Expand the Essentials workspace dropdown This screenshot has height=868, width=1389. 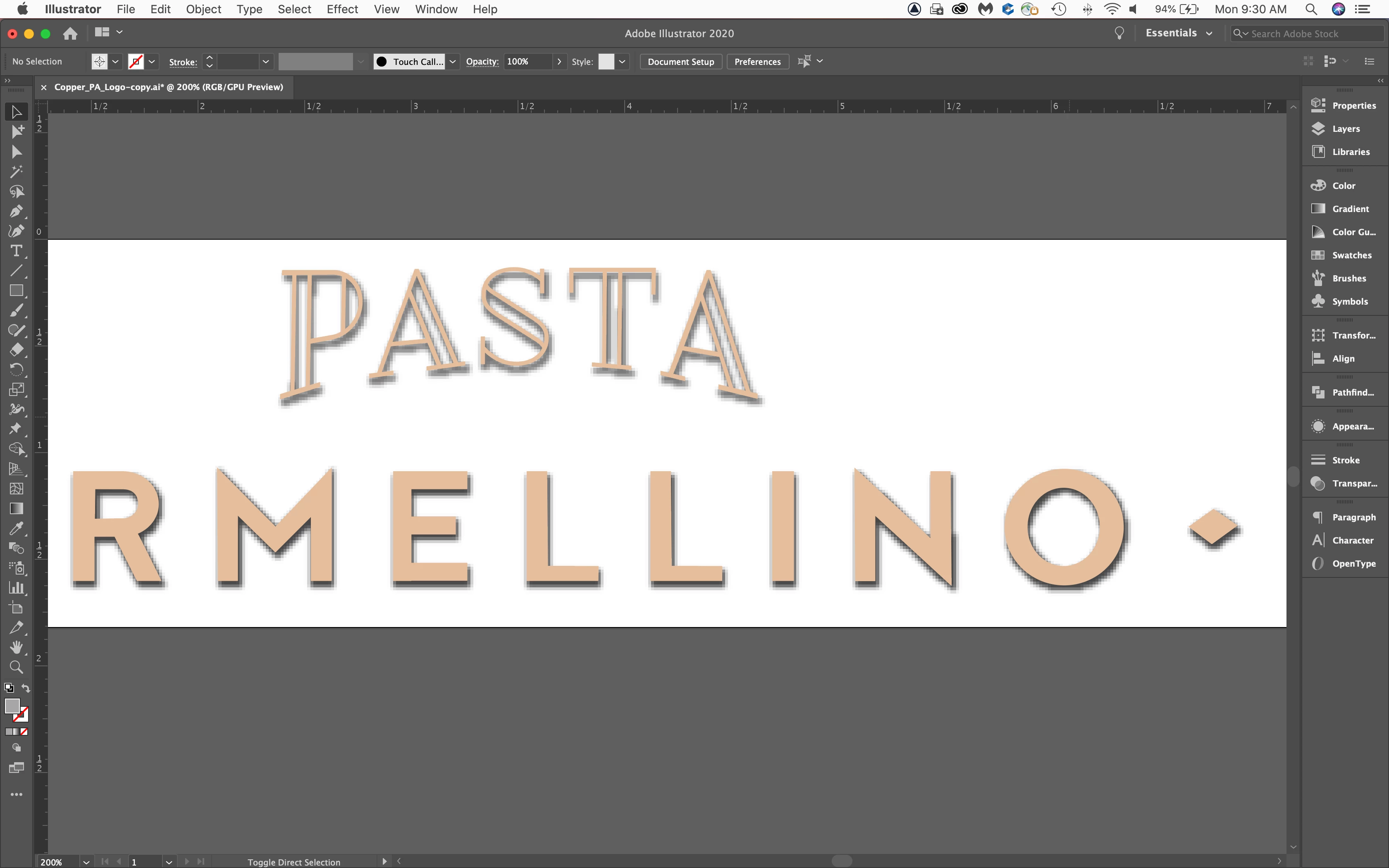point(1178,33)
